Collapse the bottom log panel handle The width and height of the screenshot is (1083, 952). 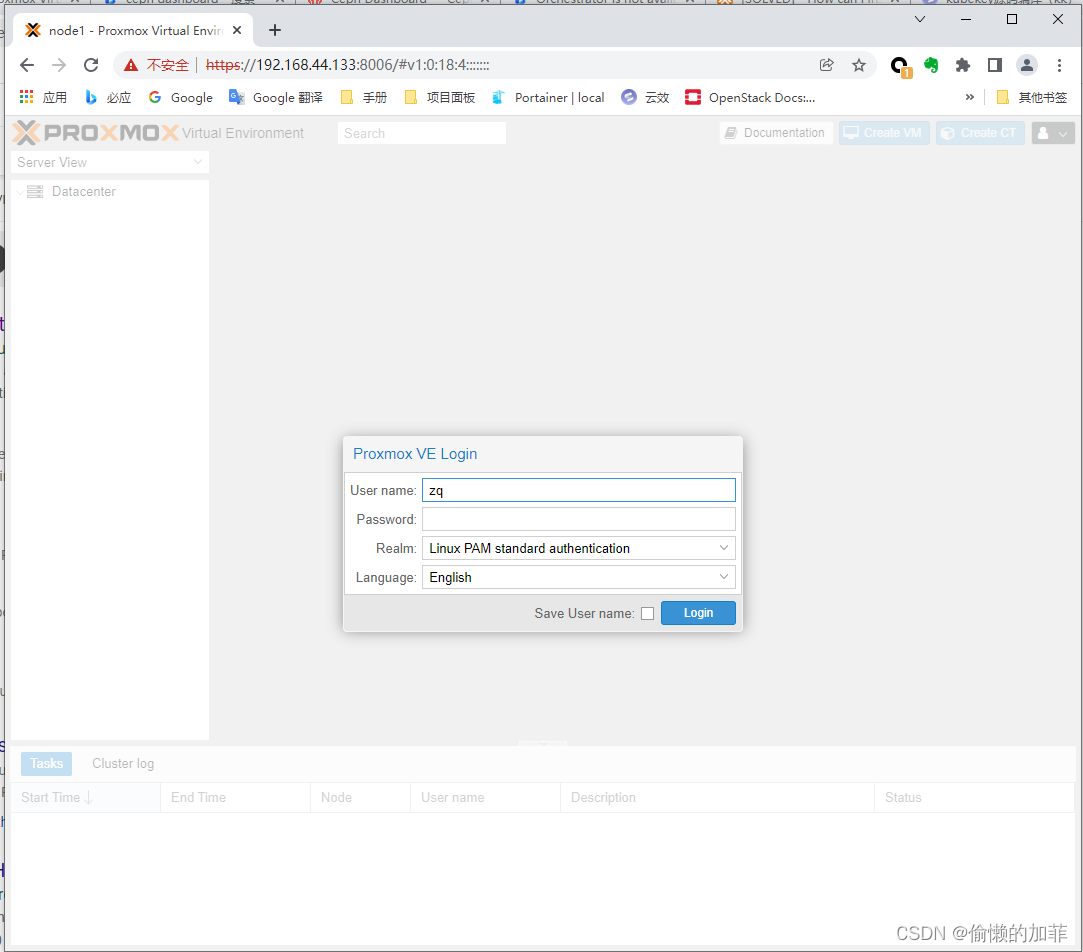(543, 744)
